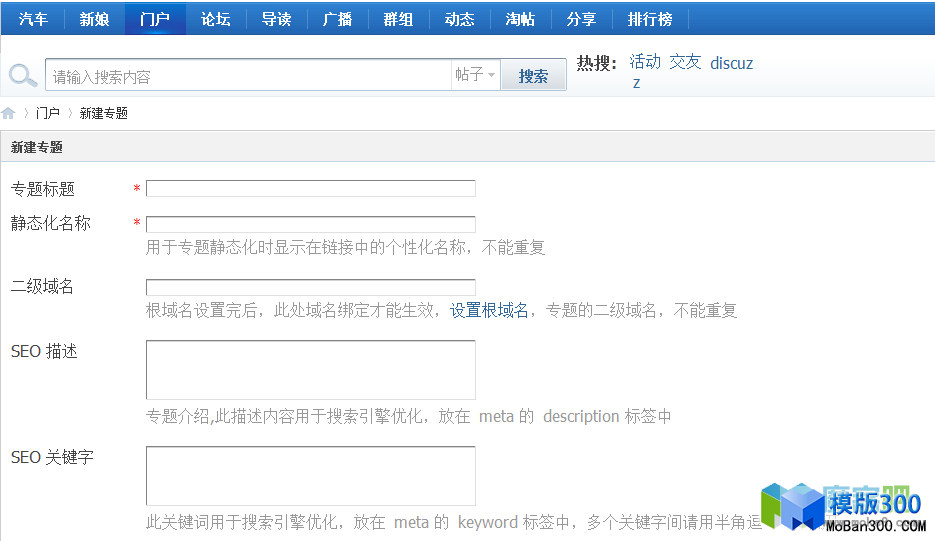
Task: Open the 帖子 search type dropdown
Action: (475, 75)
